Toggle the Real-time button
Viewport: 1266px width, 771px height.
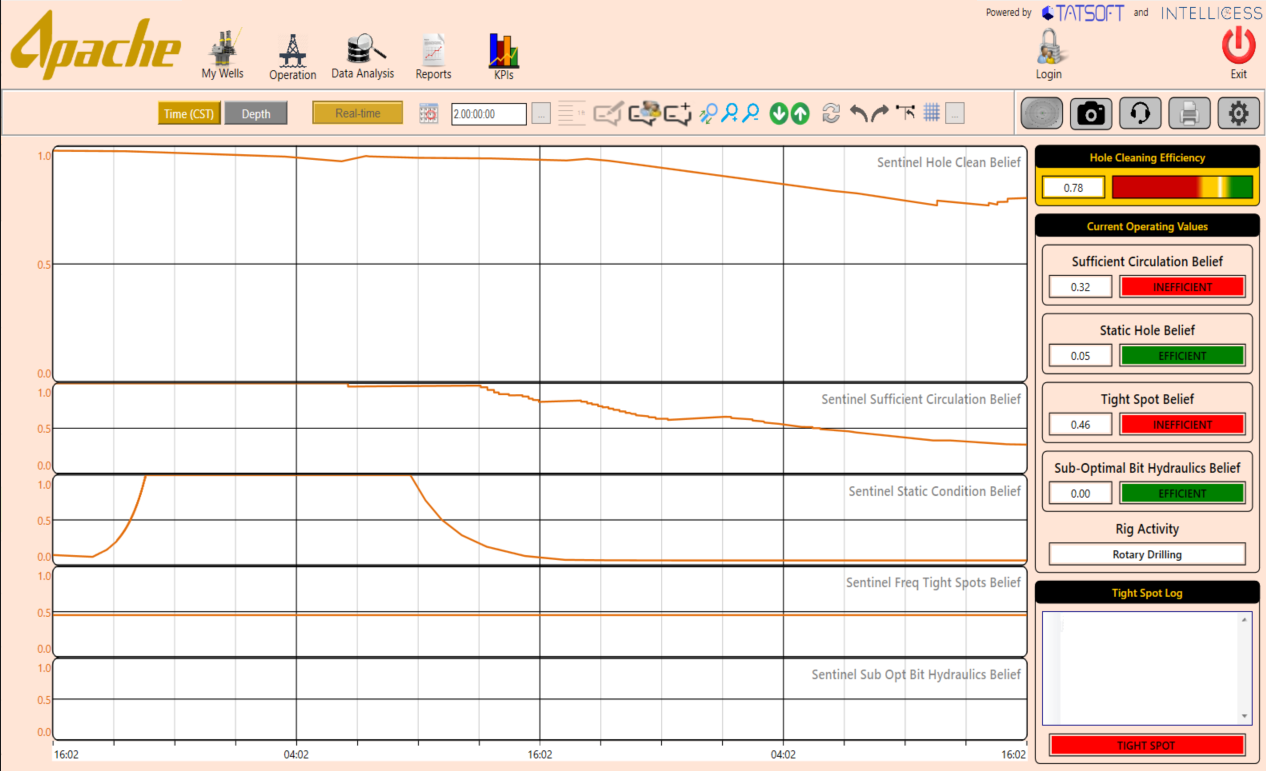pyautogui.click(x=357, y=113)
